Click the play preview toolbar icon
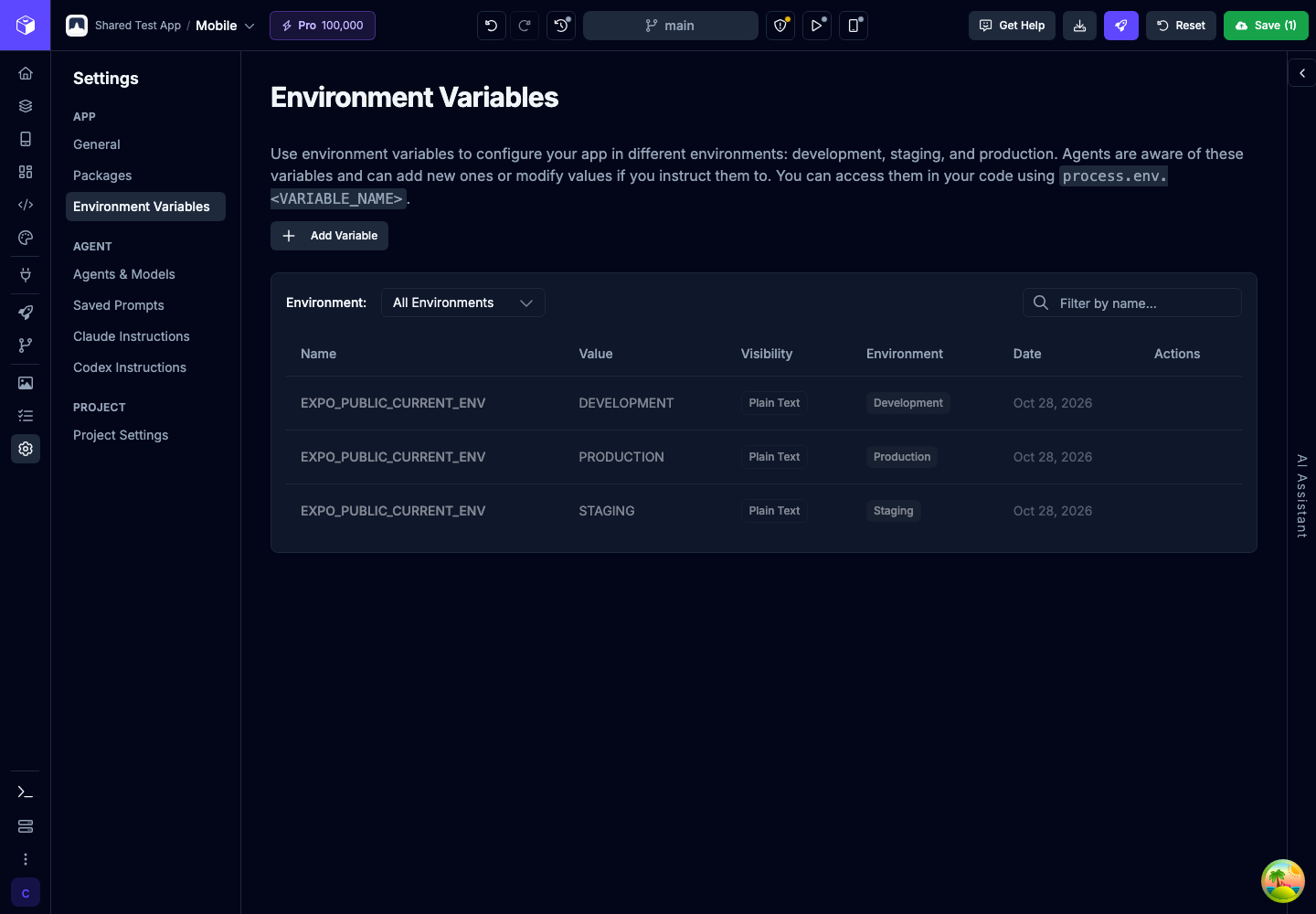This screenshot has width=1316, height=914. (x=817, y=26)
